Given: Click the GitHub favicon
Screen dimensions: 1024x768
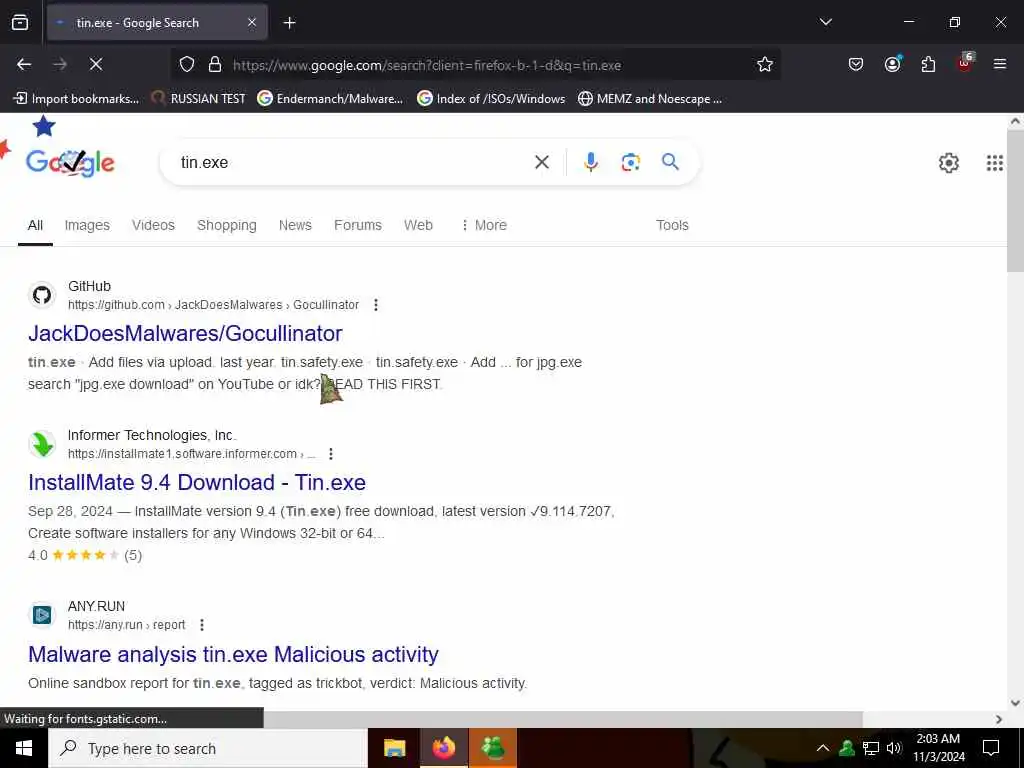Looking at the screenshot, I should tap(42, 295).
